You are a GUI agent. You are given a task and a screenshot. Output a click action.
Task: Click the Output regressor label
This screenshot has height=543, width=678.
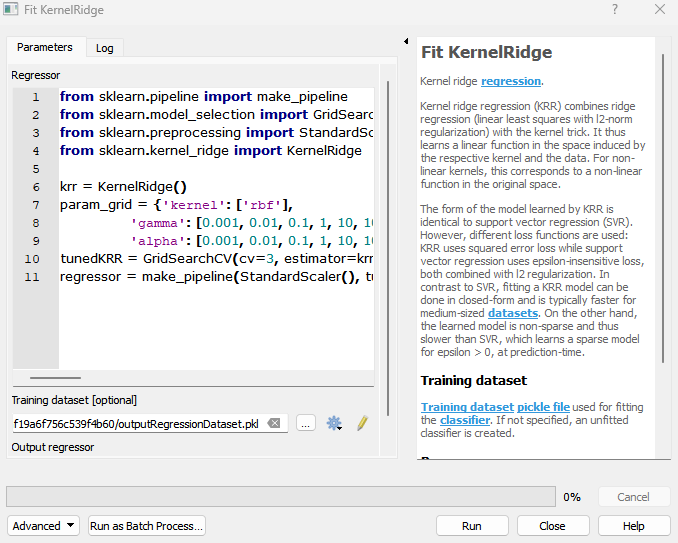tap(53, 447)
